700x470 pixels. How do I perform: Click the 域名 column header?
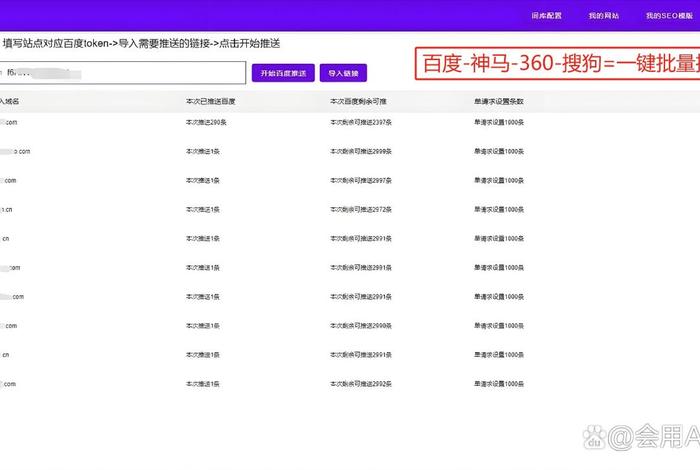point(9,101)
